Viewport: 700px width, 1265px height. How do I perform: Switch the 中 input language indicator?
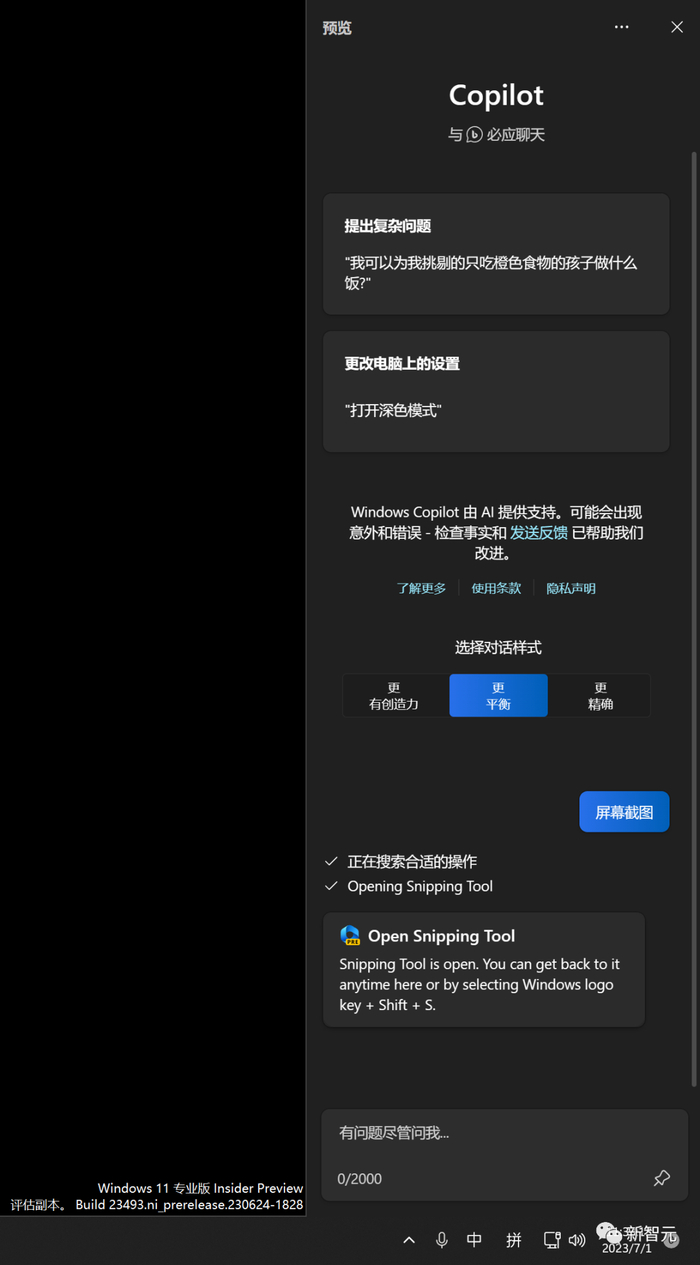[475, 1240]
